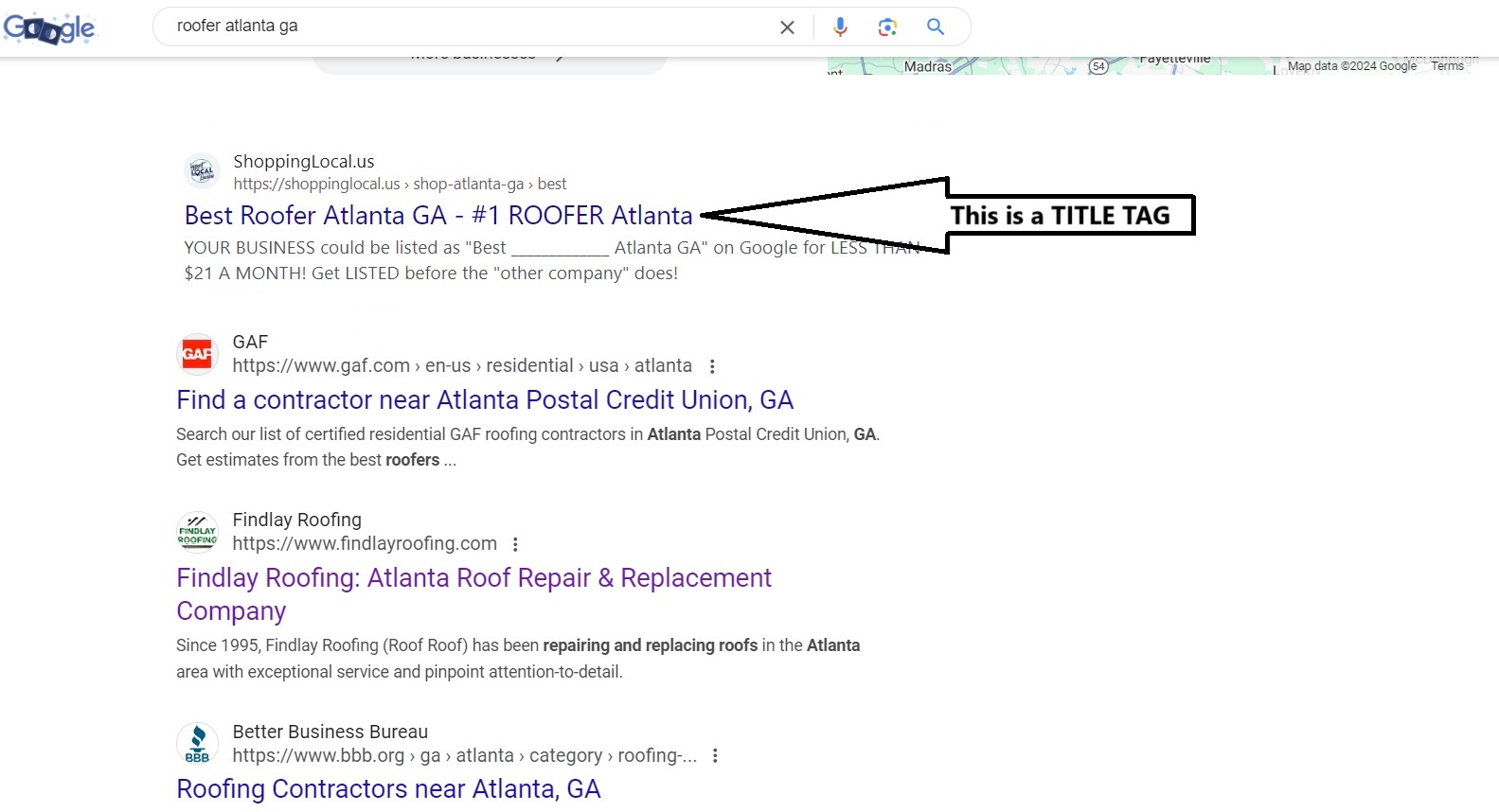Viewport: 1499px width, 812px height.
Task: Open the three-dot menu for BBB result
Action: [x=715, y=756]
